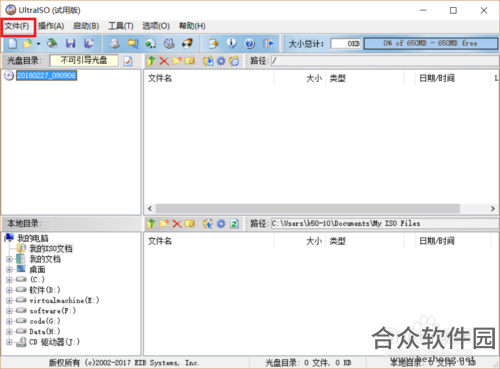Click Add files icon in local directory toolbar
Viewport: 500px width, 369px height.
click(208, 223)
